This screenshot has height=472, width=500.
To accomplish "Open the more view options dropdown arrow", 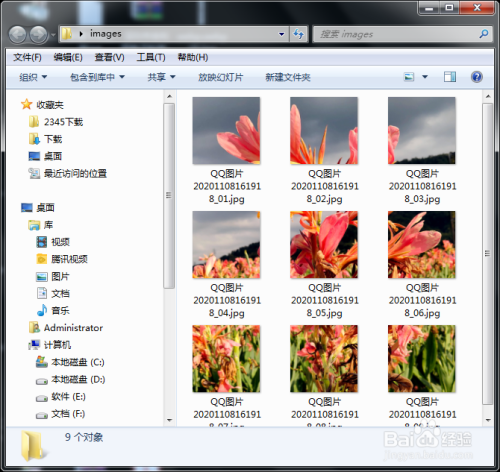I will click(x=425, y=77).
